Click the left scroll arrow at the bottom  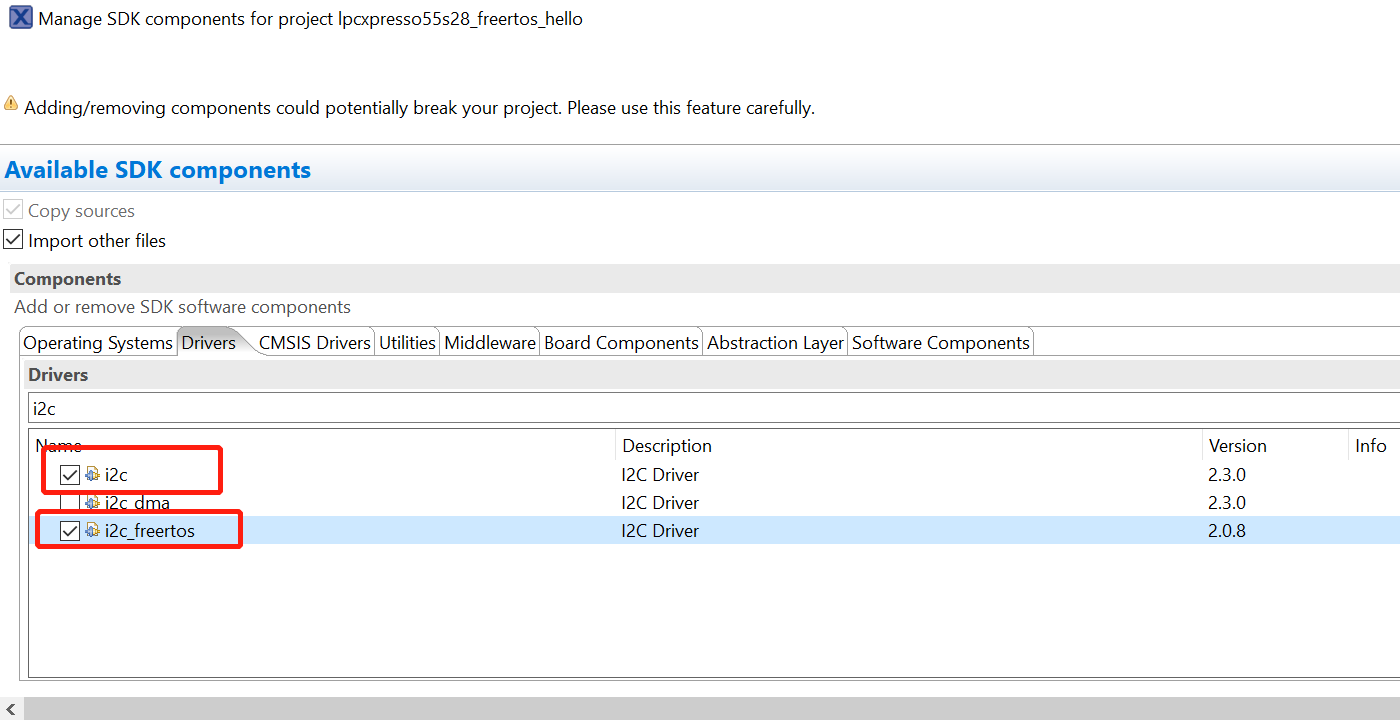(x=9, y=708)
